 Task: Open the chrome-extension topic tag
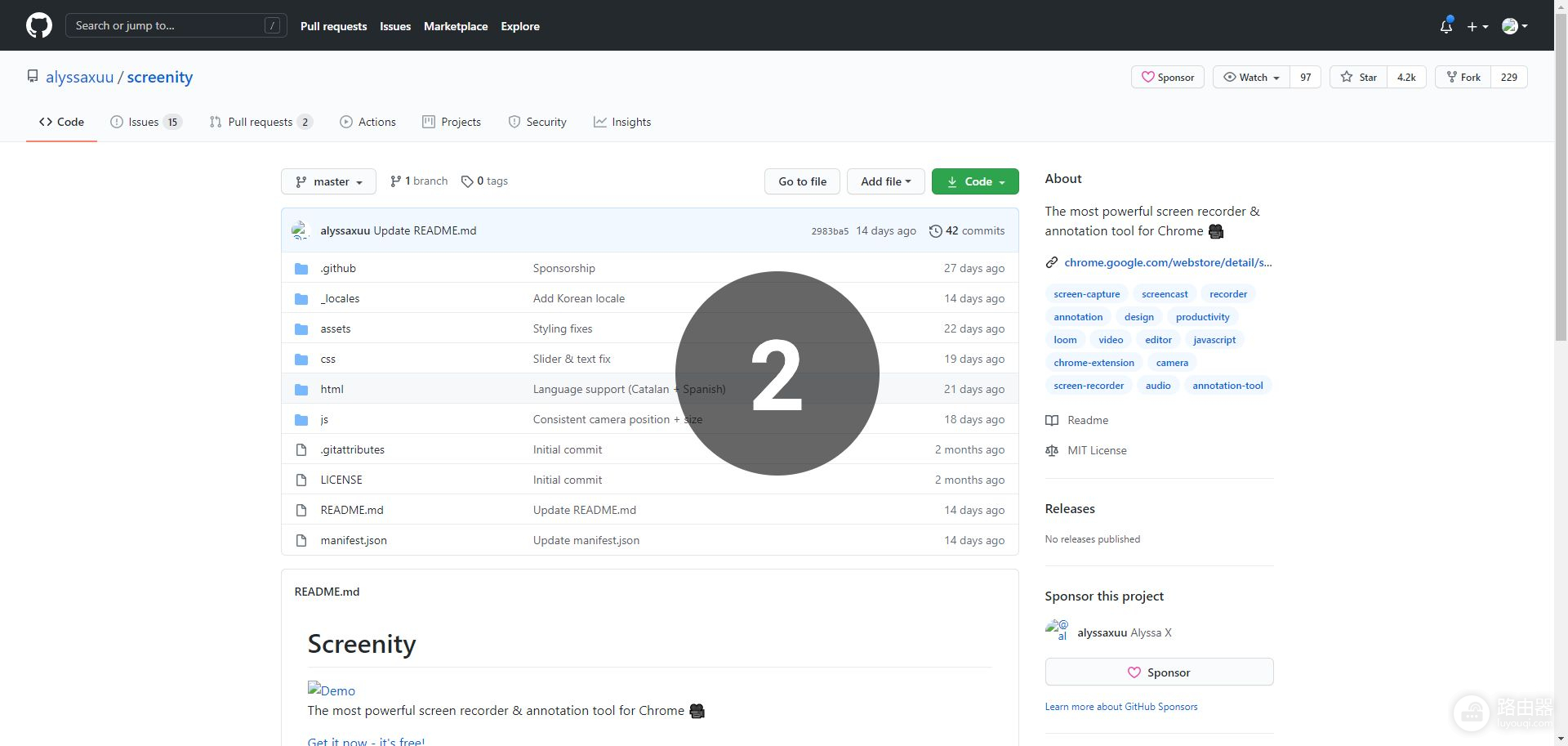[x=1094, y=363]
